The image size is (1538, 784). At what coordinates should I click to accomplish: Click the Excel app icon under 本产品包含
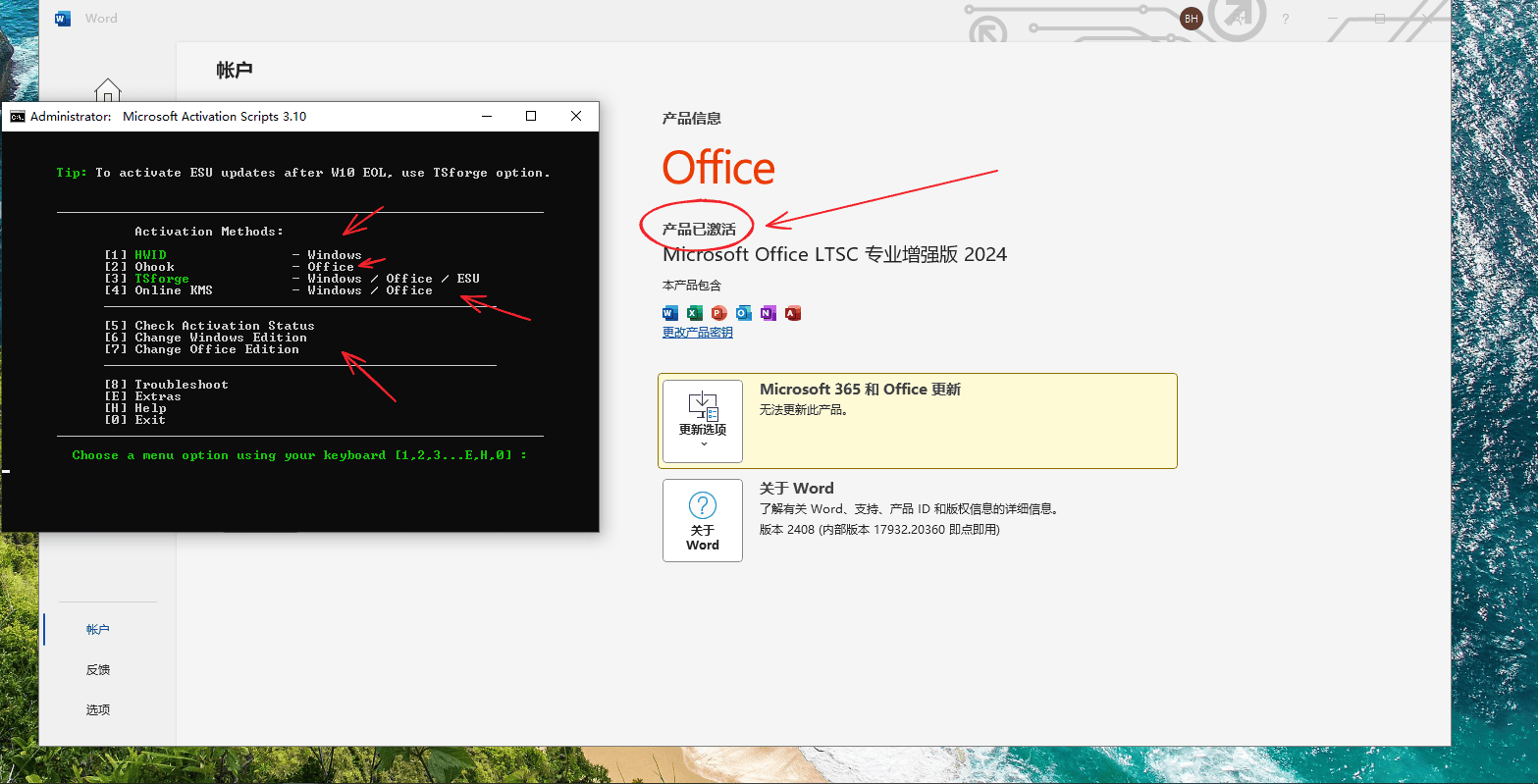pyautogui.click(x=695, y=313)
